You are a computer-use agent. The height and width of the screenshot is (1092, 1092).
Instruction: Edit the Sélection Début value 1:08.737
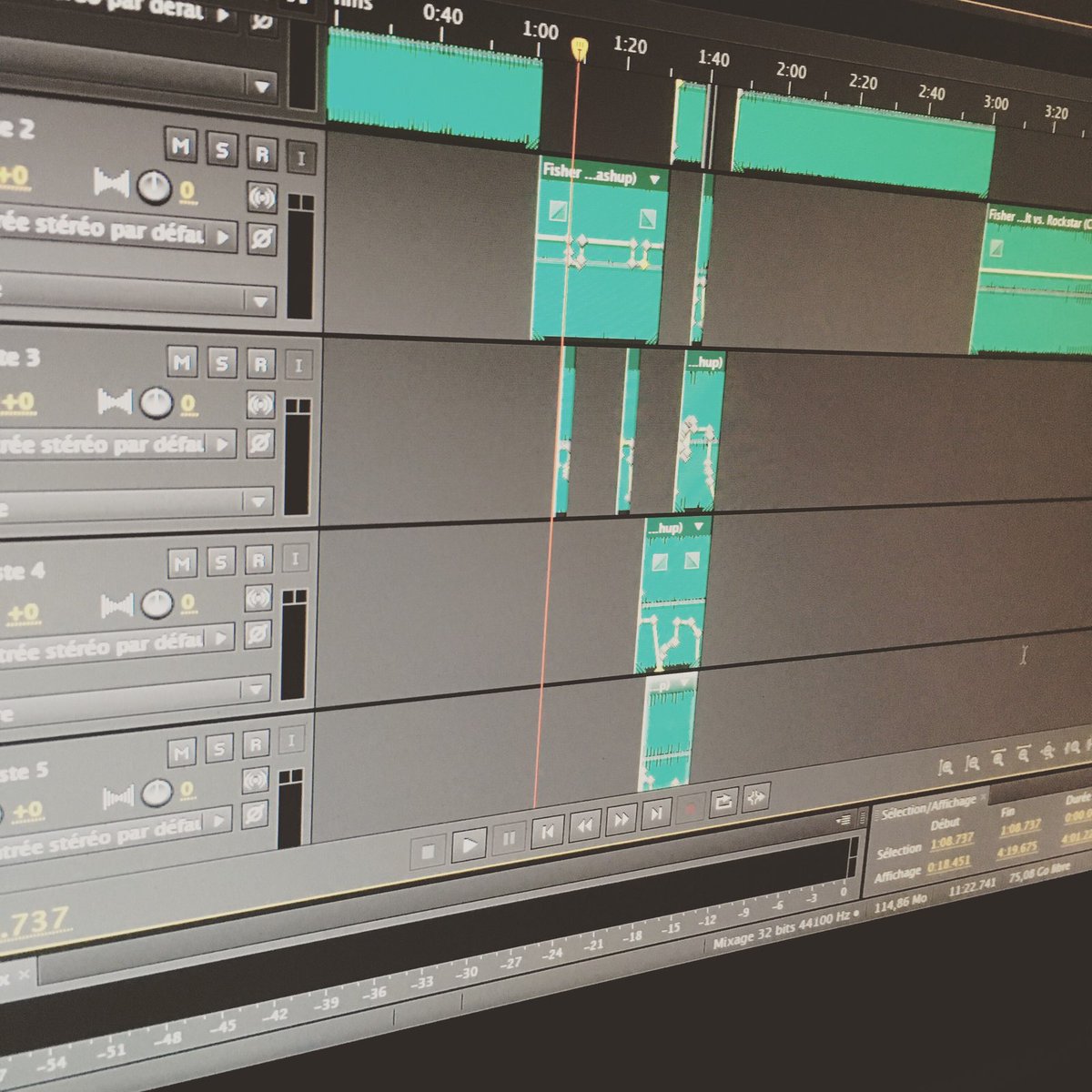952,840
